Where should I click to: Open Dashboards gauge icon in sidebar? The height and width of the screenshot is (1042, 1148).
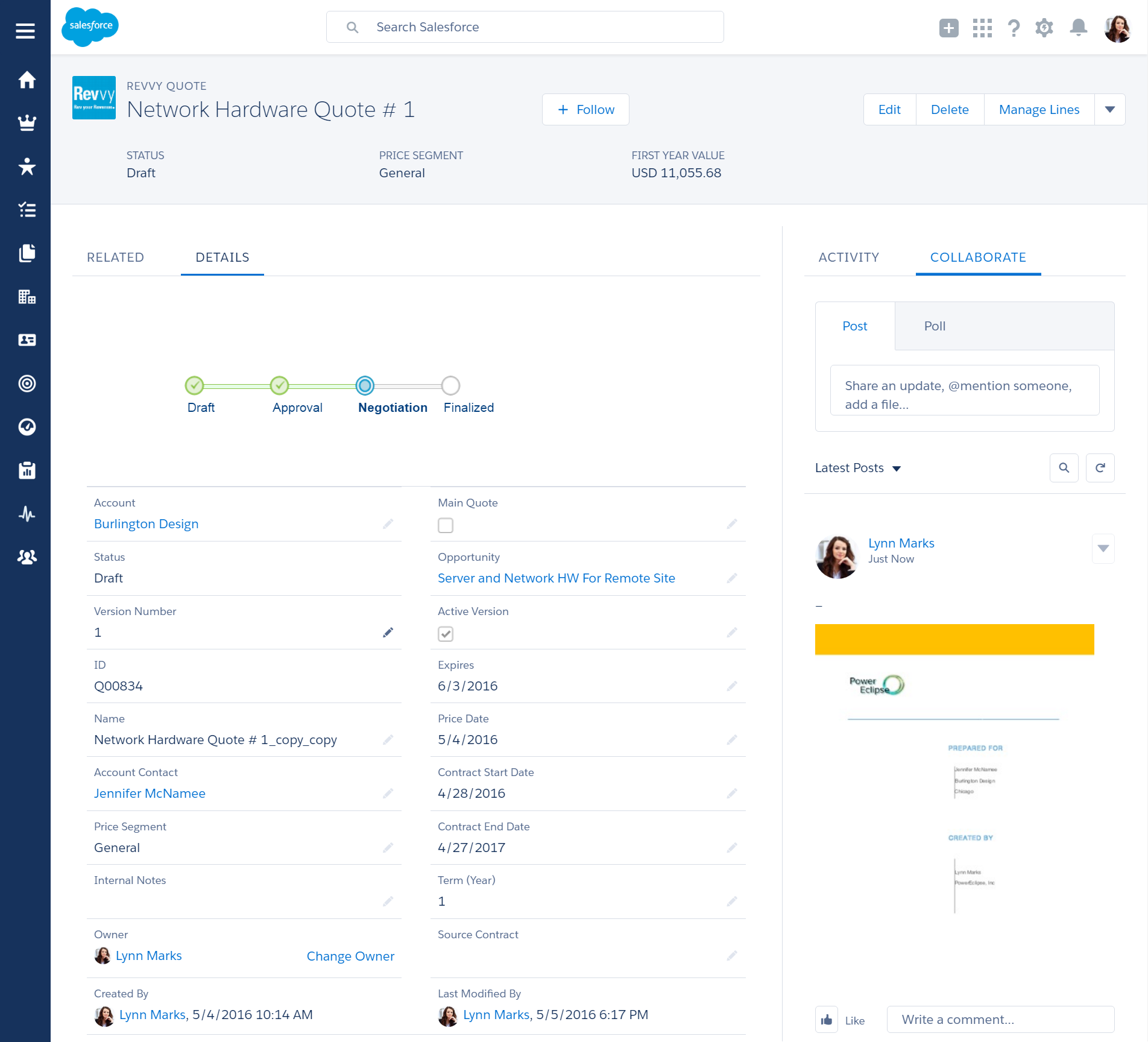pyautogui.click(x=27, y=427)
